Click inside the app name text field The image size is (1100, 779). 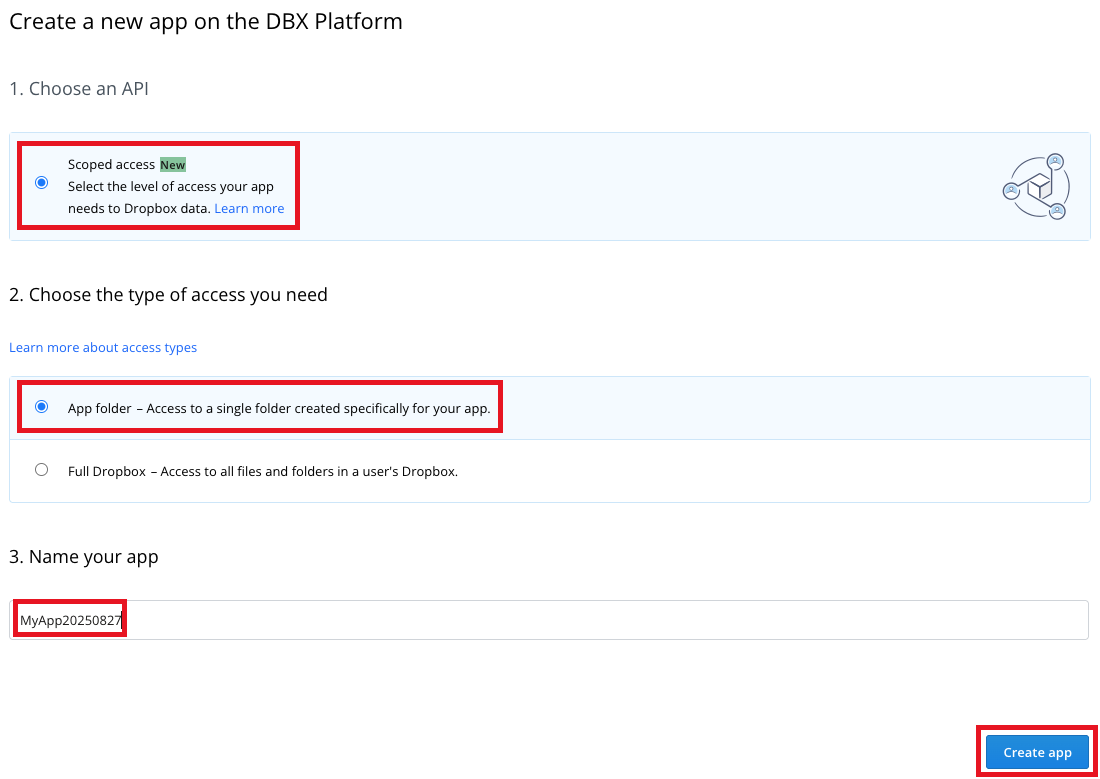click(x=400, y=619)
